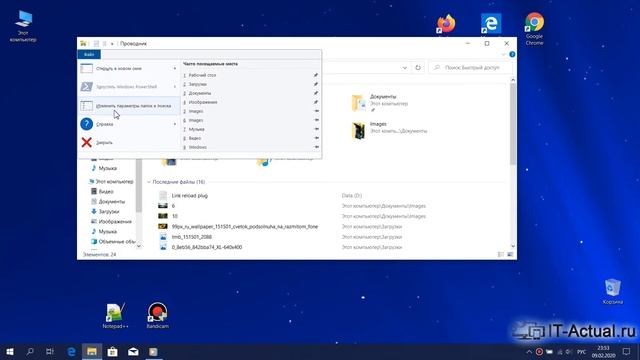The image size is (640, 360).
Task: Unpin Загрузки in frequent places list
Action: (316, 84)
